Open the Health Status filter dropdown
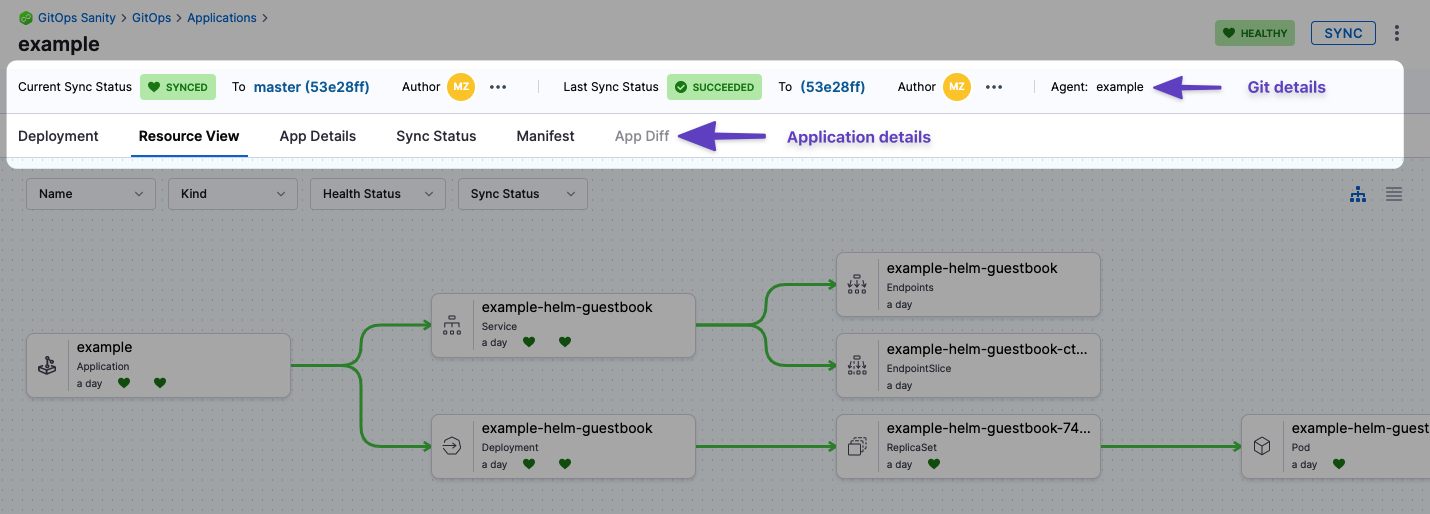 click(377, 194)
